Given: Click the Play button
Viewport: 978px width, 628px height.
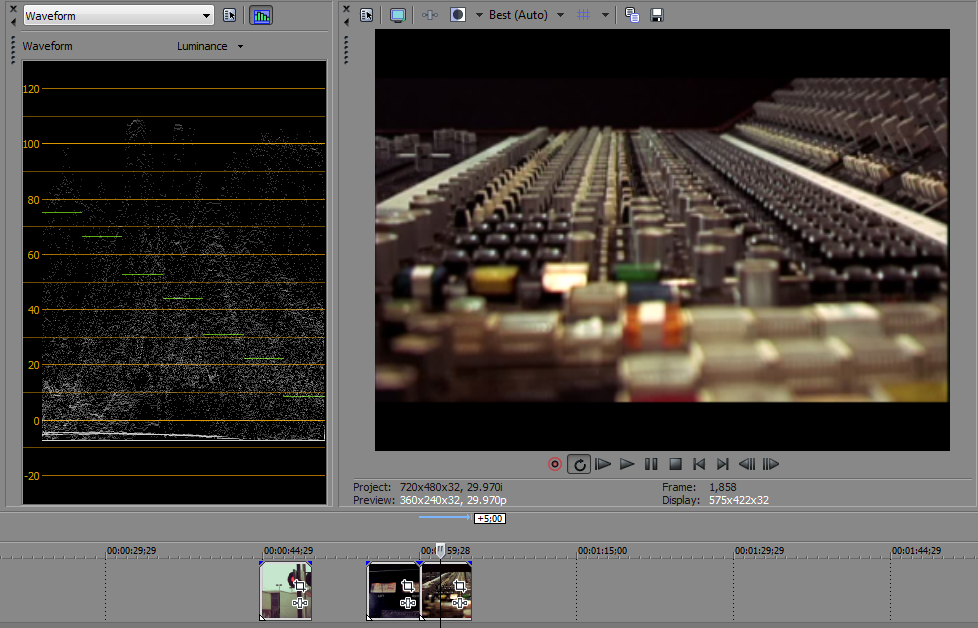Looking at the screenshot, I should [x=627, y=464].
